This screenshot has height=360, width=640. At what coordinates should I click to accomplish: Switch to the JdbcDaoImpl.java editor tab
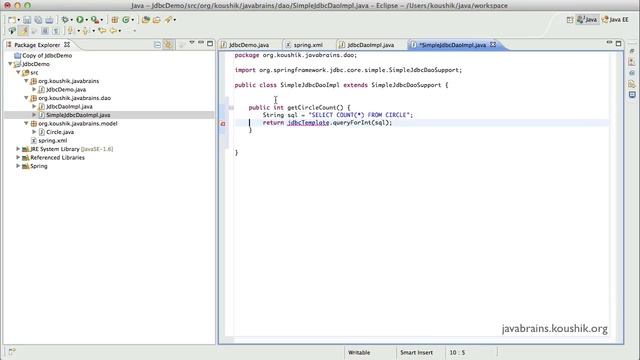click(371, 45)
